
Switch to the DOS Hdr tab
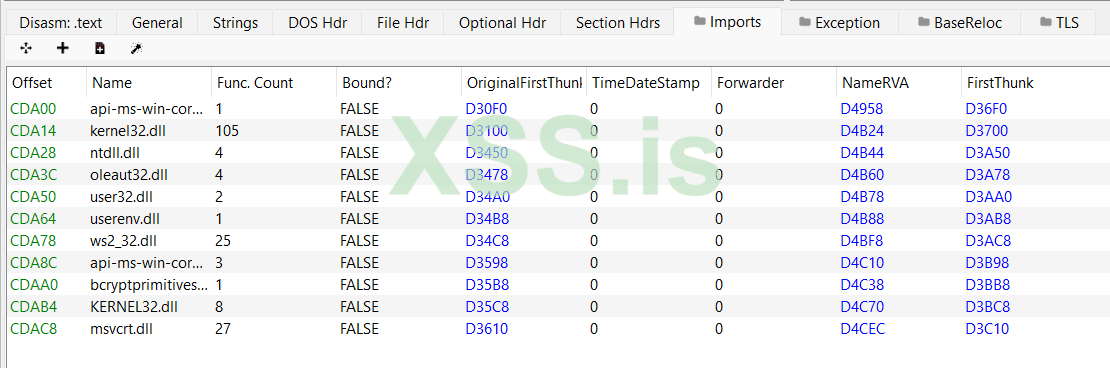(x=317, y=23)
